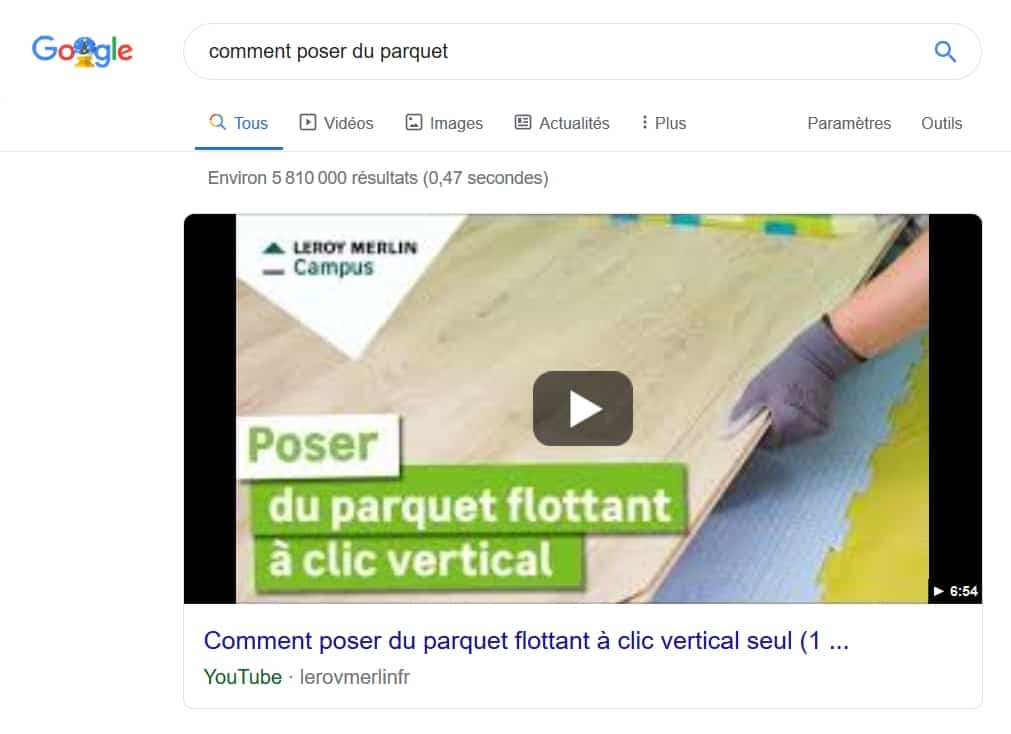Open the 'Comment poser du parquet flottant' link
Image resolution: width=1011 pixels, height=734 pixels.
point(526,640)
